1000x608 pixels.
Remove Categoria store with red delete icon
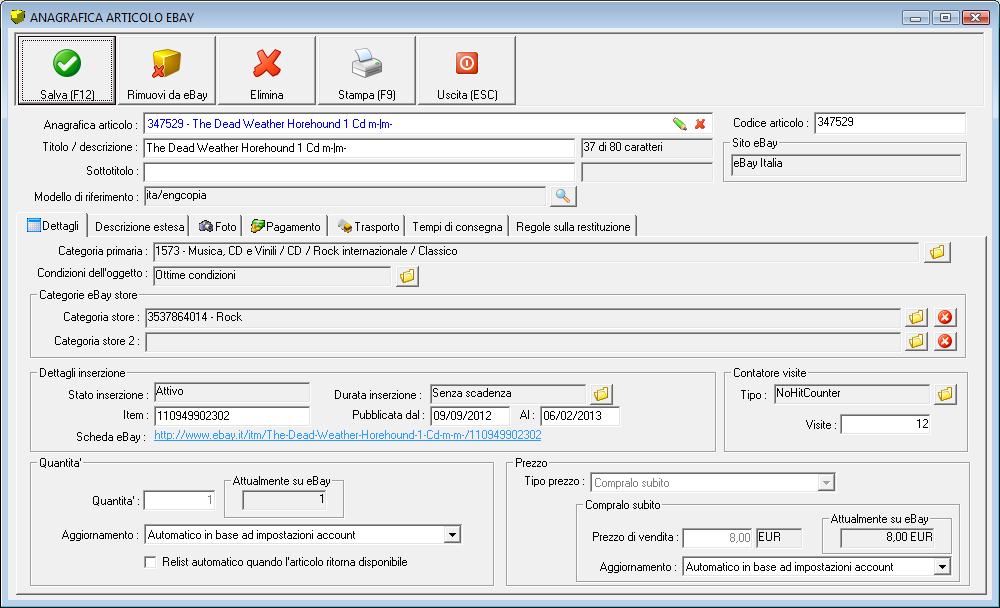945,317
